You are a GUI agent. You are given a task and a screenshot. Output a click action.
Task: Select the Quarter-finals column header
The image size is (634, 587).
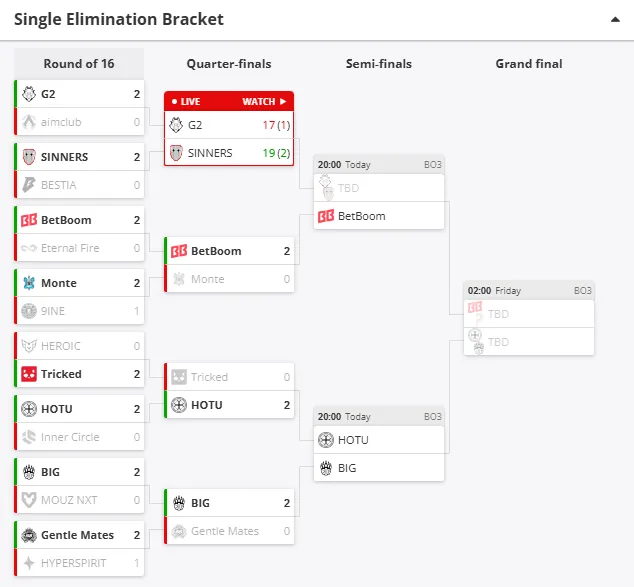point(229,64)
